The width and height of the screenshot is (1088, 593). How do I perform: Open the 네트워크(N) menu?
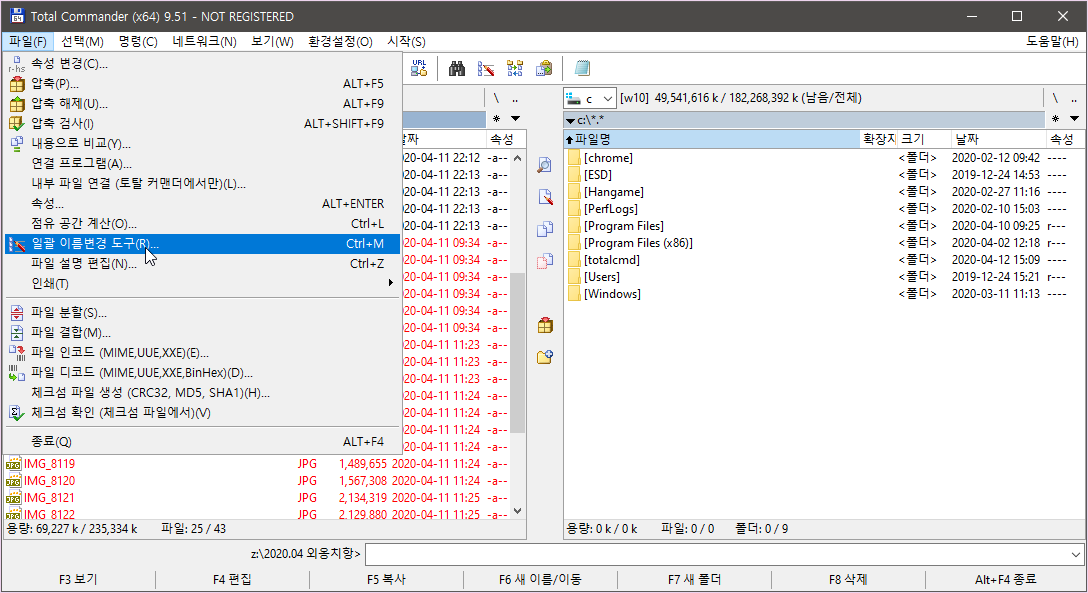click(x=205, y=42)
